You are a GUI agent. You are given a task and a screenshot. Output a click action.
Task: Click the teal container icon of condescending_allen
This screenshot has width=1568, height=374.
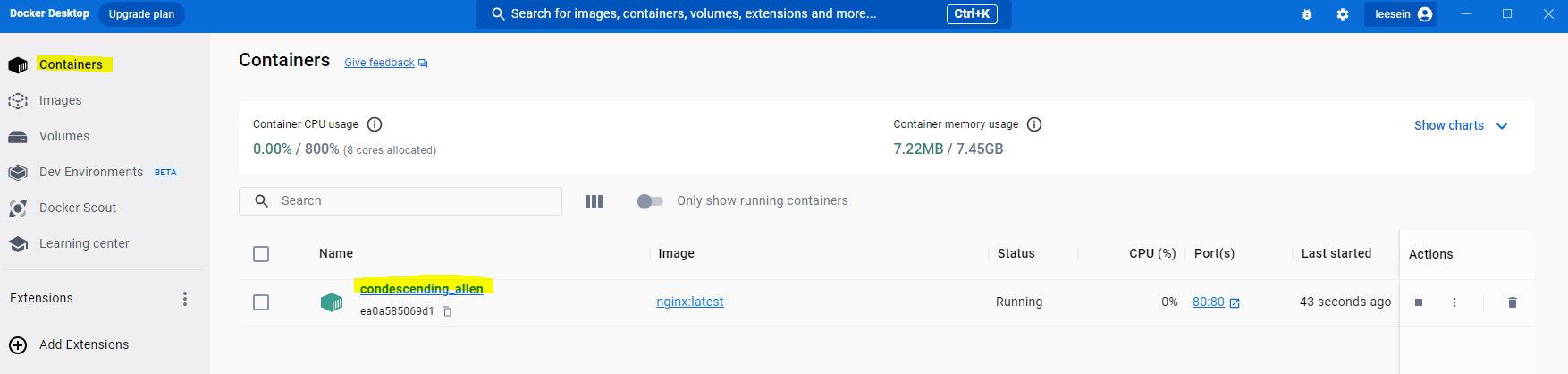[332, 302]
